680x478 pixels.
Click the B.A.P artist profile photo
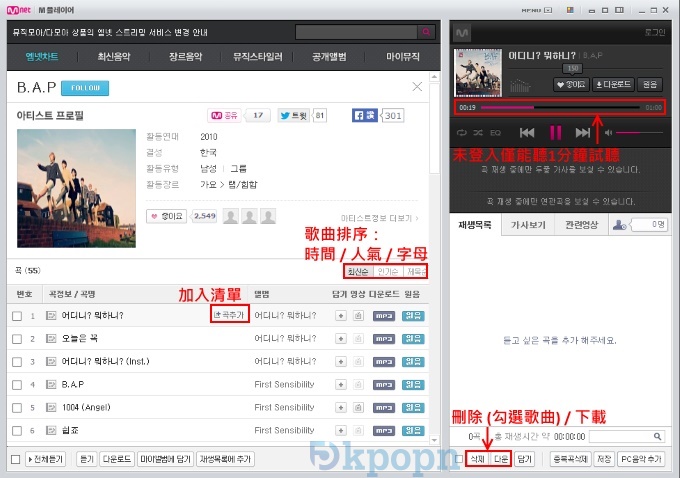point(76,188)
